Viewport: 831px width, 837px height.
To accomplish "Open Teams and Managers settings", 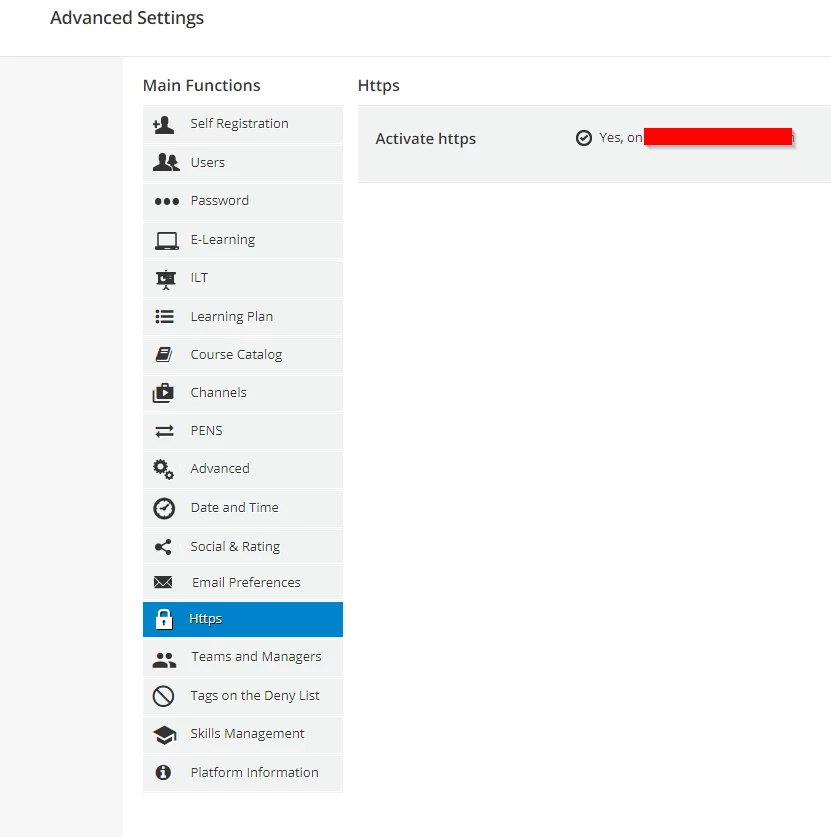I will tap(256, 657).
